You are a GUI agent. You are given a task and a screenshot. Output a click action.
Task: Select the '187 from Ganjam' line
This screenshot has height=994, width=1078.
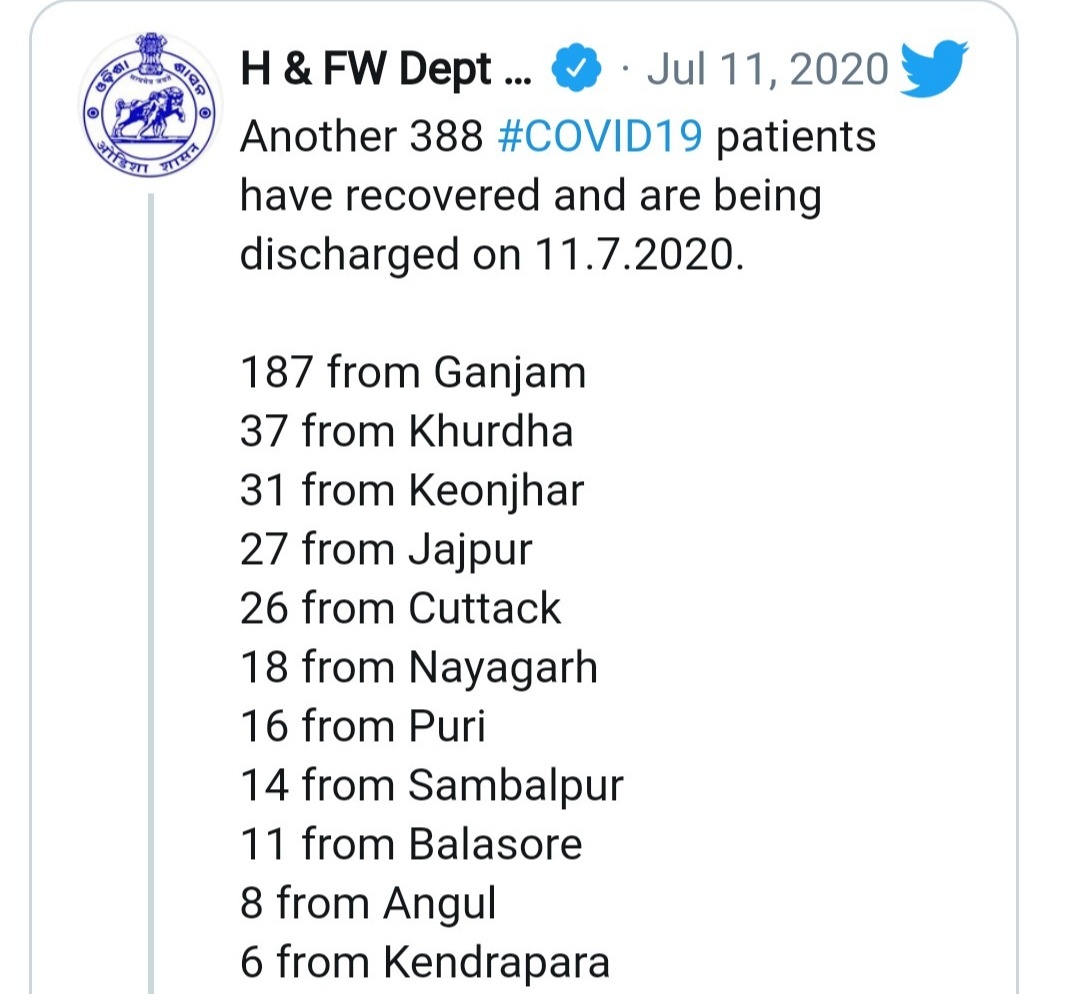pos(412,373)
